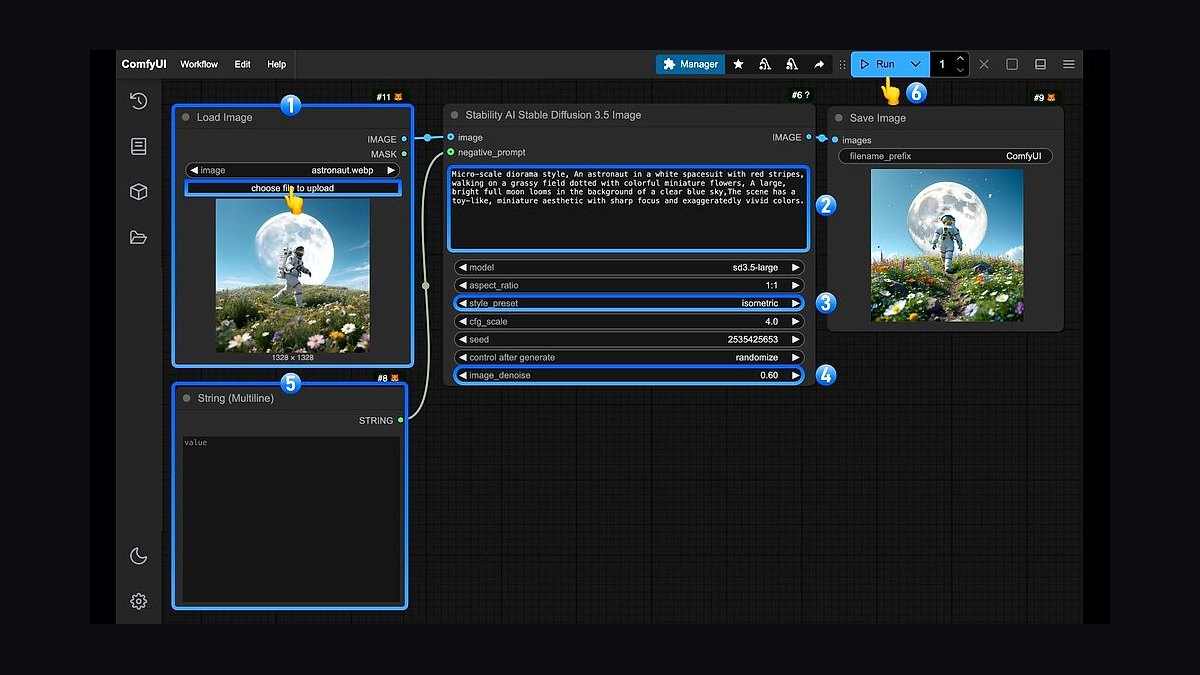Image resolution: width=1200 pixels, height=675 pixels.
Task: Click the star icon in the top toolbar
Action: point(738,64)
